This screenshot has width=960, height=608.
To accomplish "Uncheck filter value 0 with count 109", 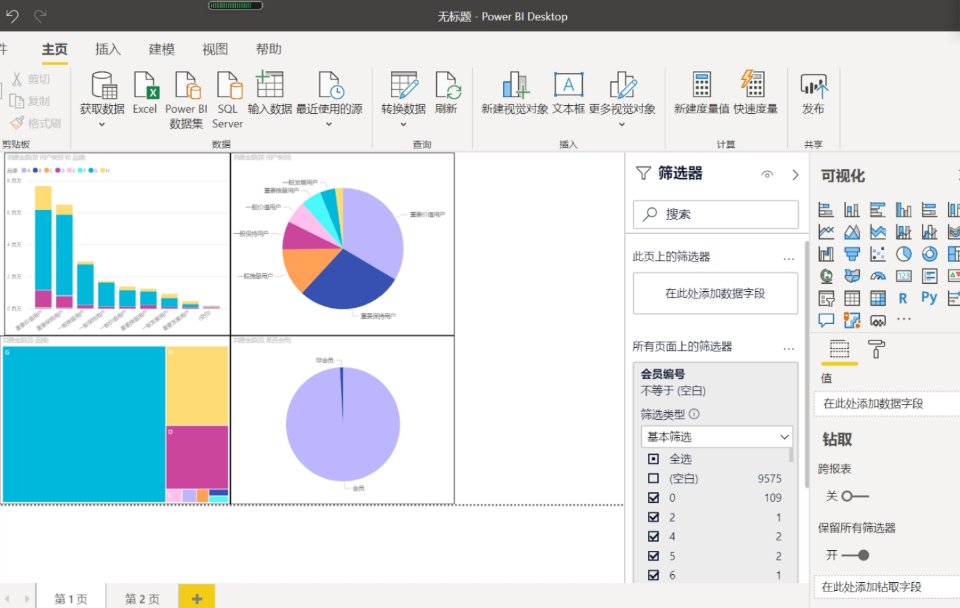I will coord(653,498).
